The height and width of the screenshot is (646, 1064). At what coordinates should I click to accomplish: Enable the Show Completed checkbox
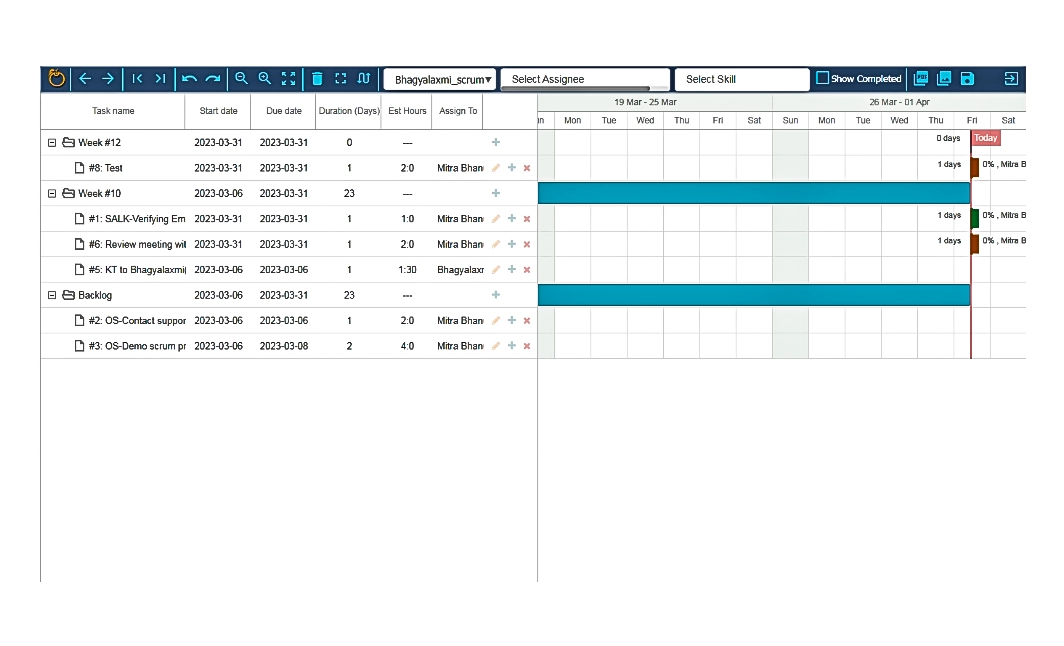tap(823, 78)
